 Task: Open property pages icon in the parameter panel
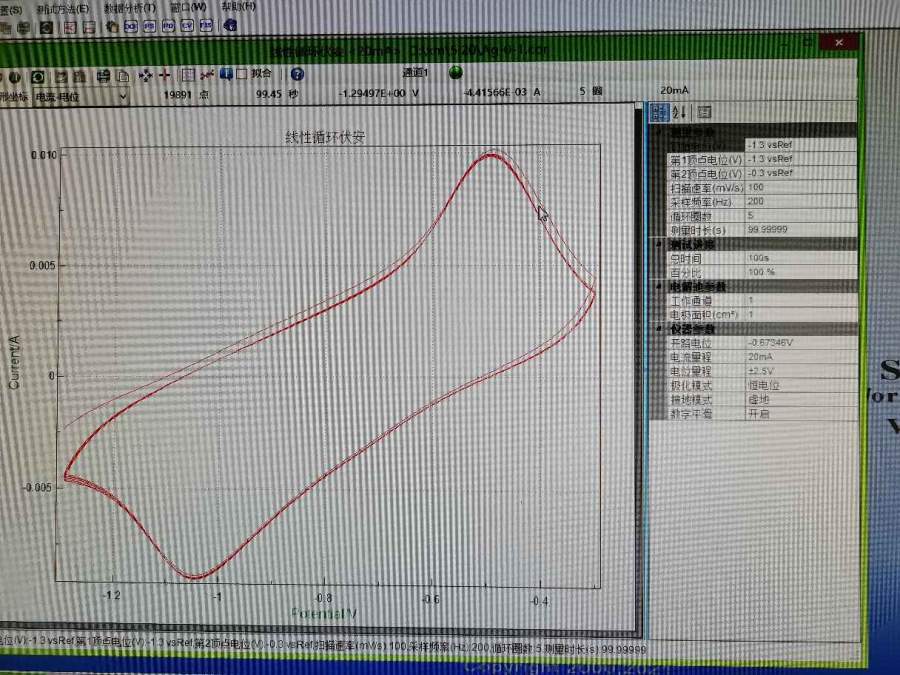point(704,112)
